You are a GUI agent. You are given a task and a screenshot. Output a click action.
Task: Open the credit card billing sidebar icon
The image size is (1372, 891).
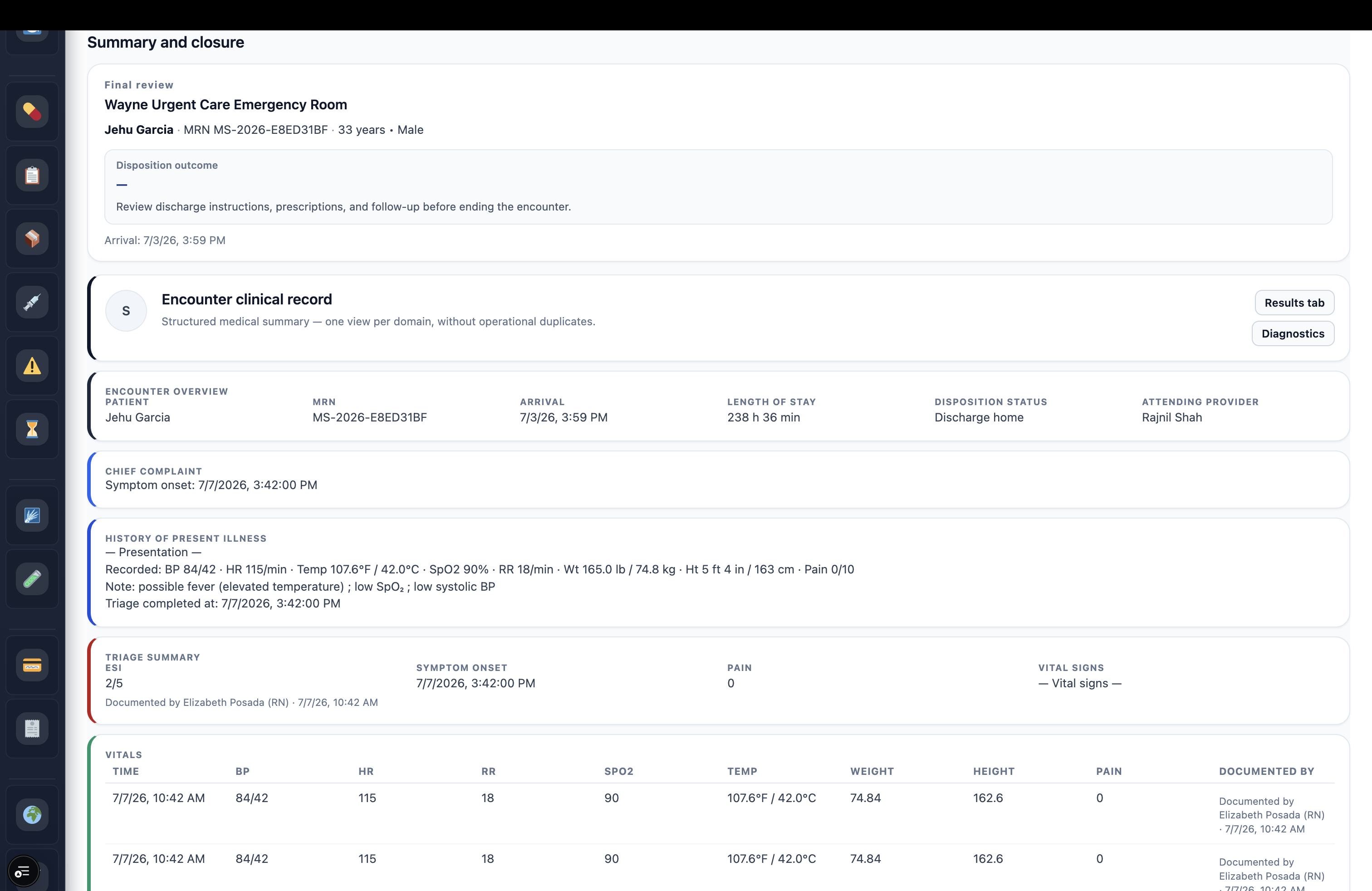pyautogui.click(x=32, y=665)
